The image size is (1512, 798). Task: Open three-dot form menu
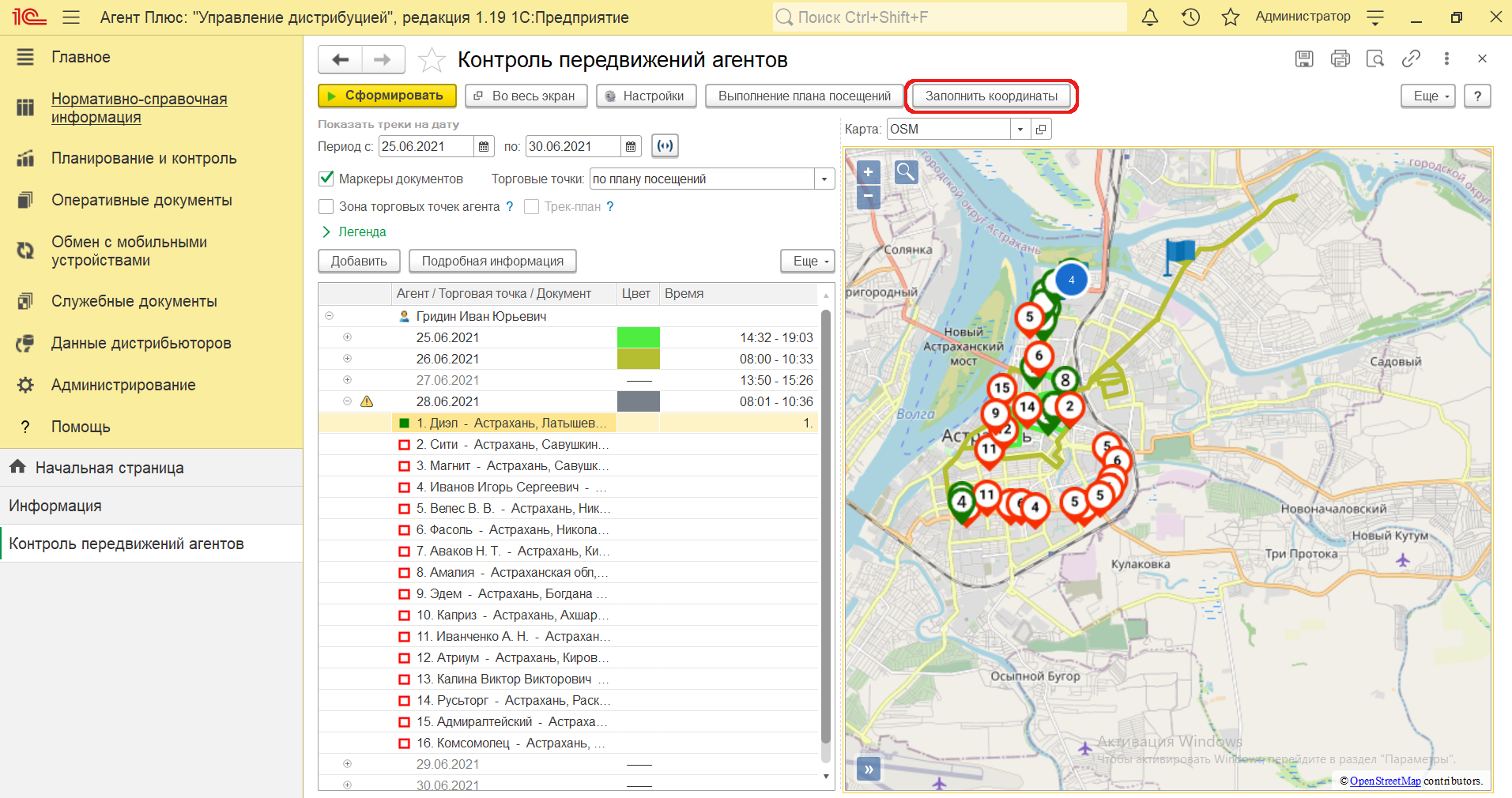coord(1446,58)
